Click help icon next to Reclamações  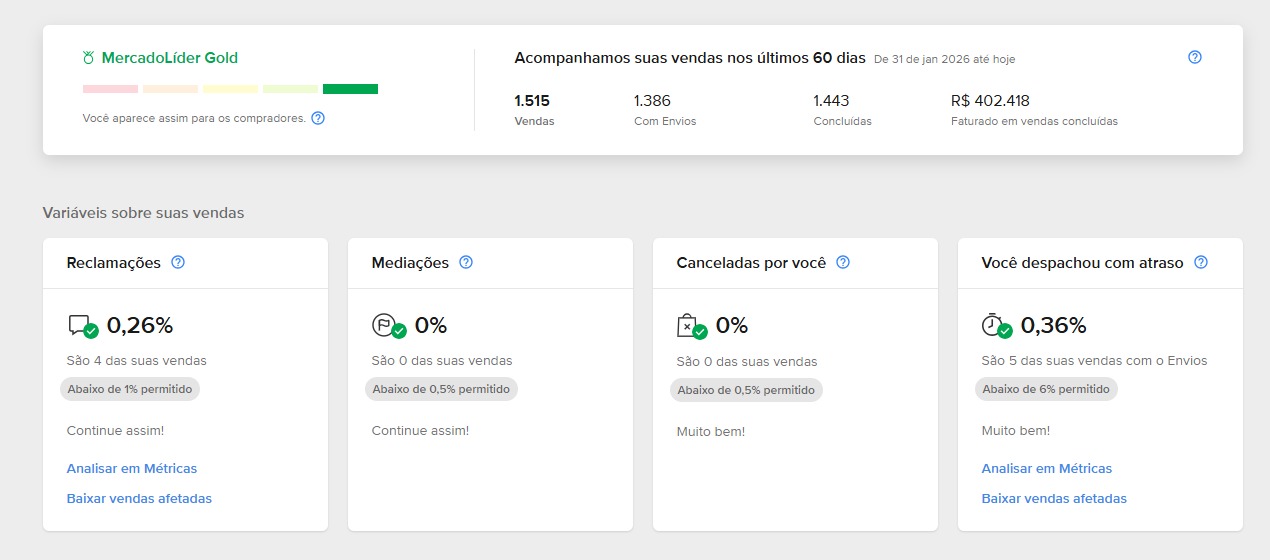(178, 263)
